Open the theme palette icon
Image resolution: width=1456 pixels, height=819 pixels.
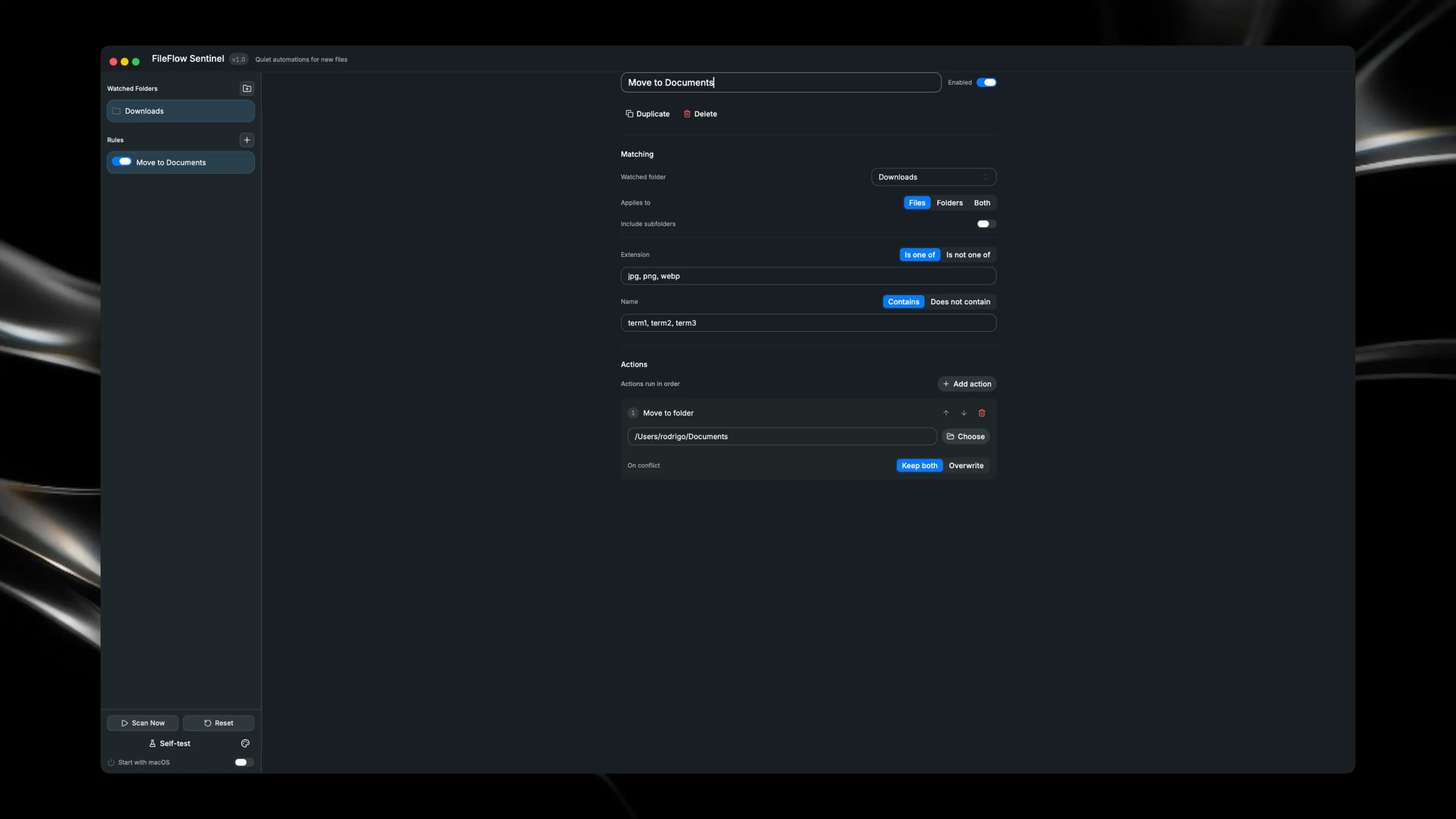click(245, 743)
